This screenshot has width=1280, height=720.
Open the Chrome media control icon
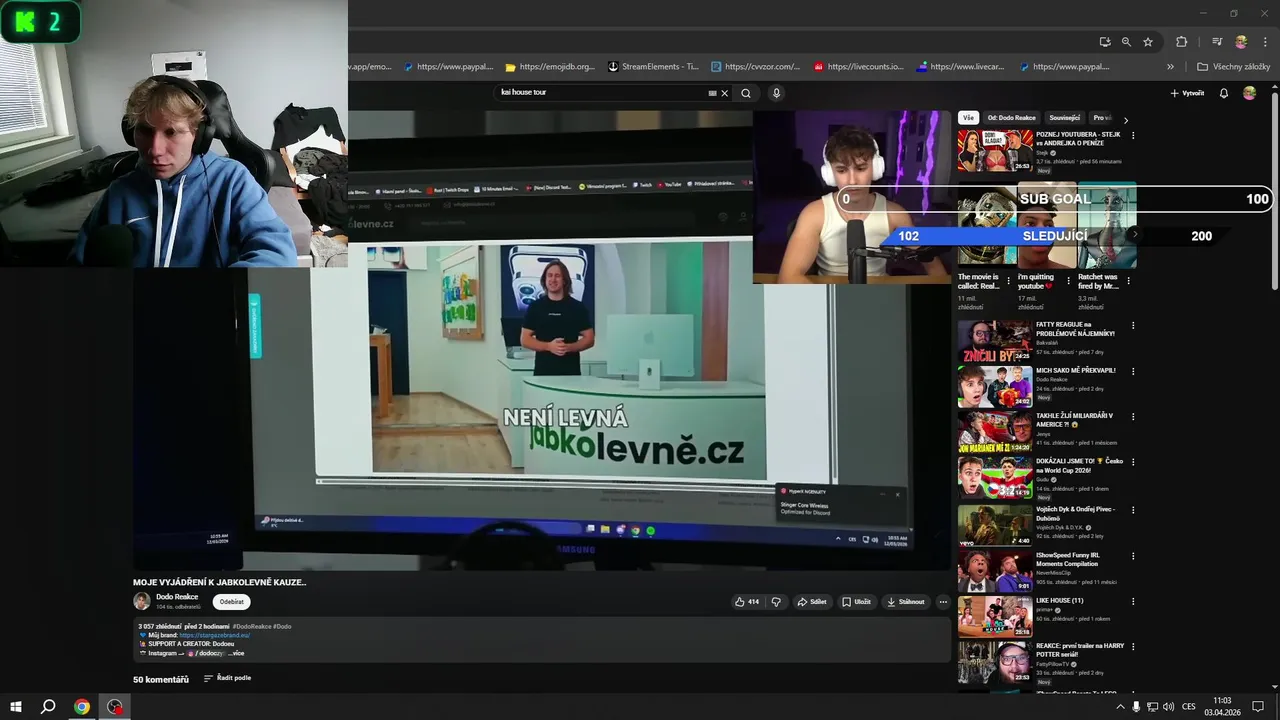(1217, 42)
